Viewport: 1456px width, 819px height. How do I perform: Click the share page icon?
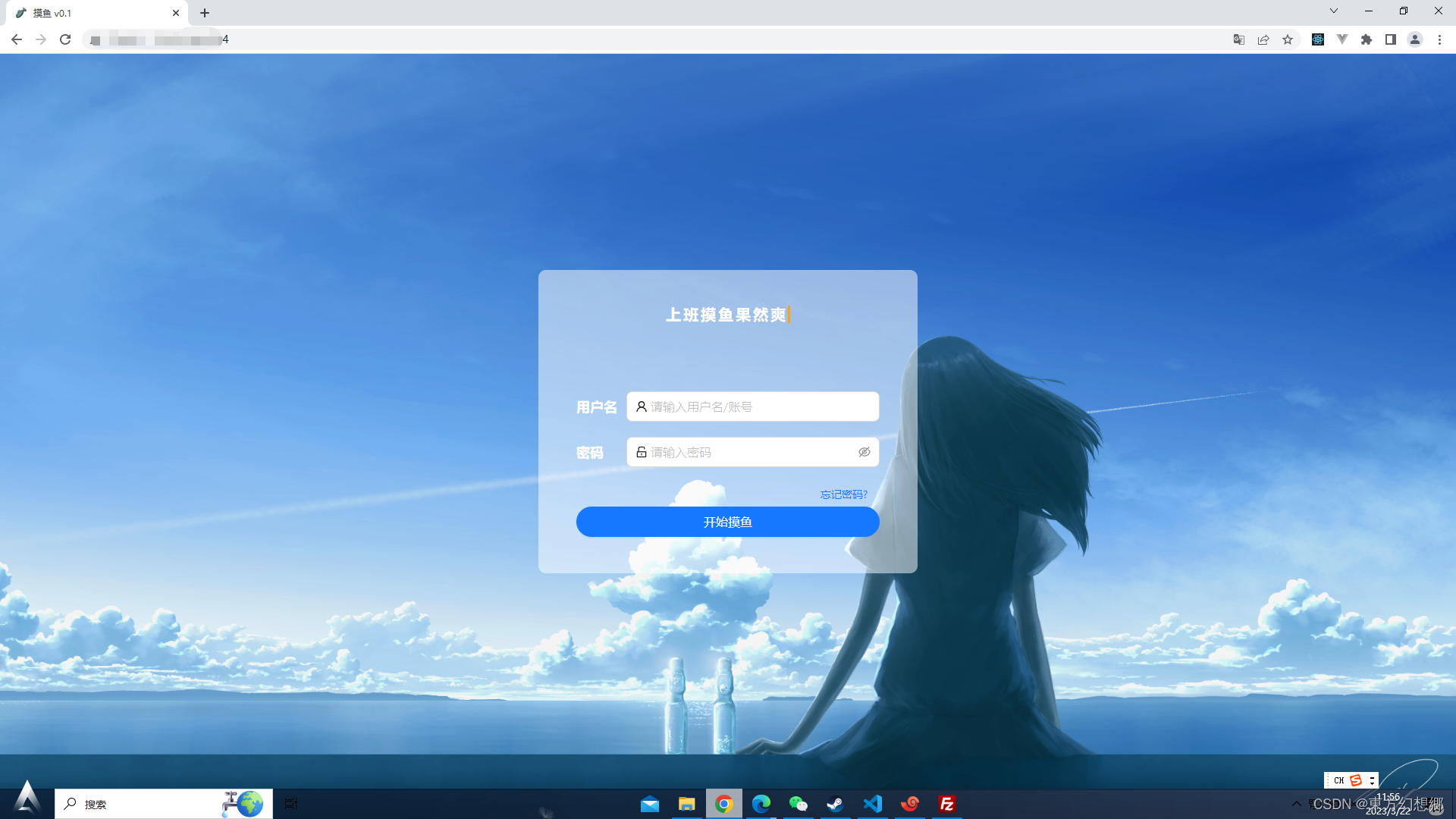click(x=1263, y=39)
